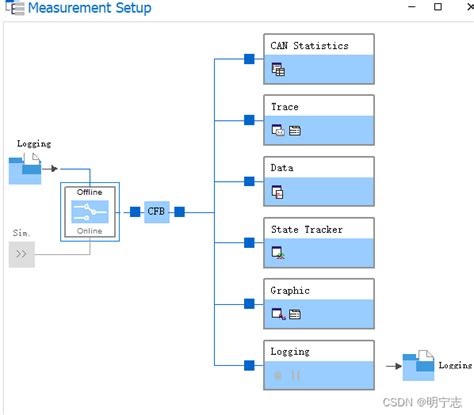Select the Logging block title
Image resolution: width=474 pixels, height=415 pixels.
tap(290, 352)
